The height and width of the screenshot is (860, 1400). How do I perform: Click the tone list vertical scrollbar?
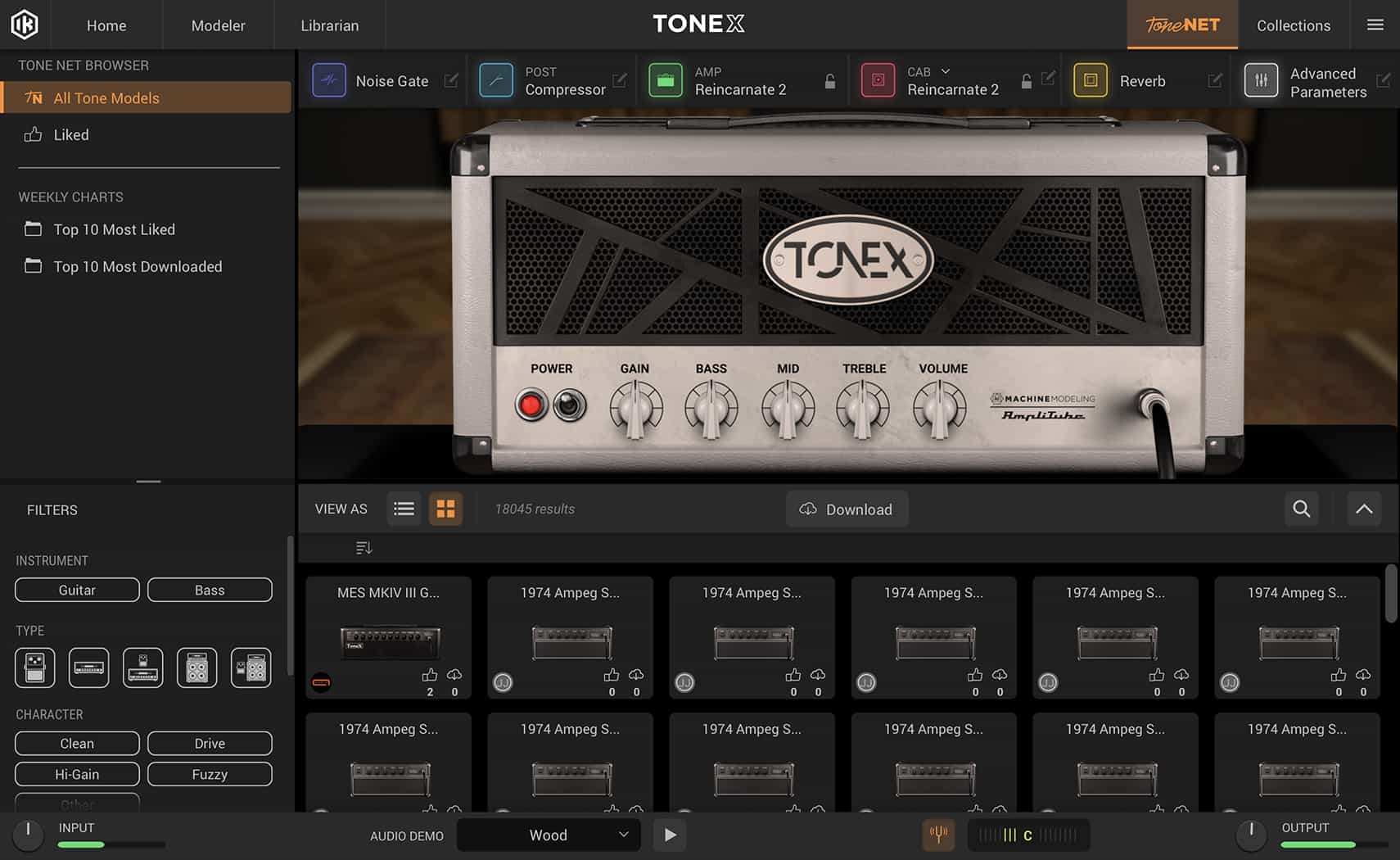(1391, 593)
